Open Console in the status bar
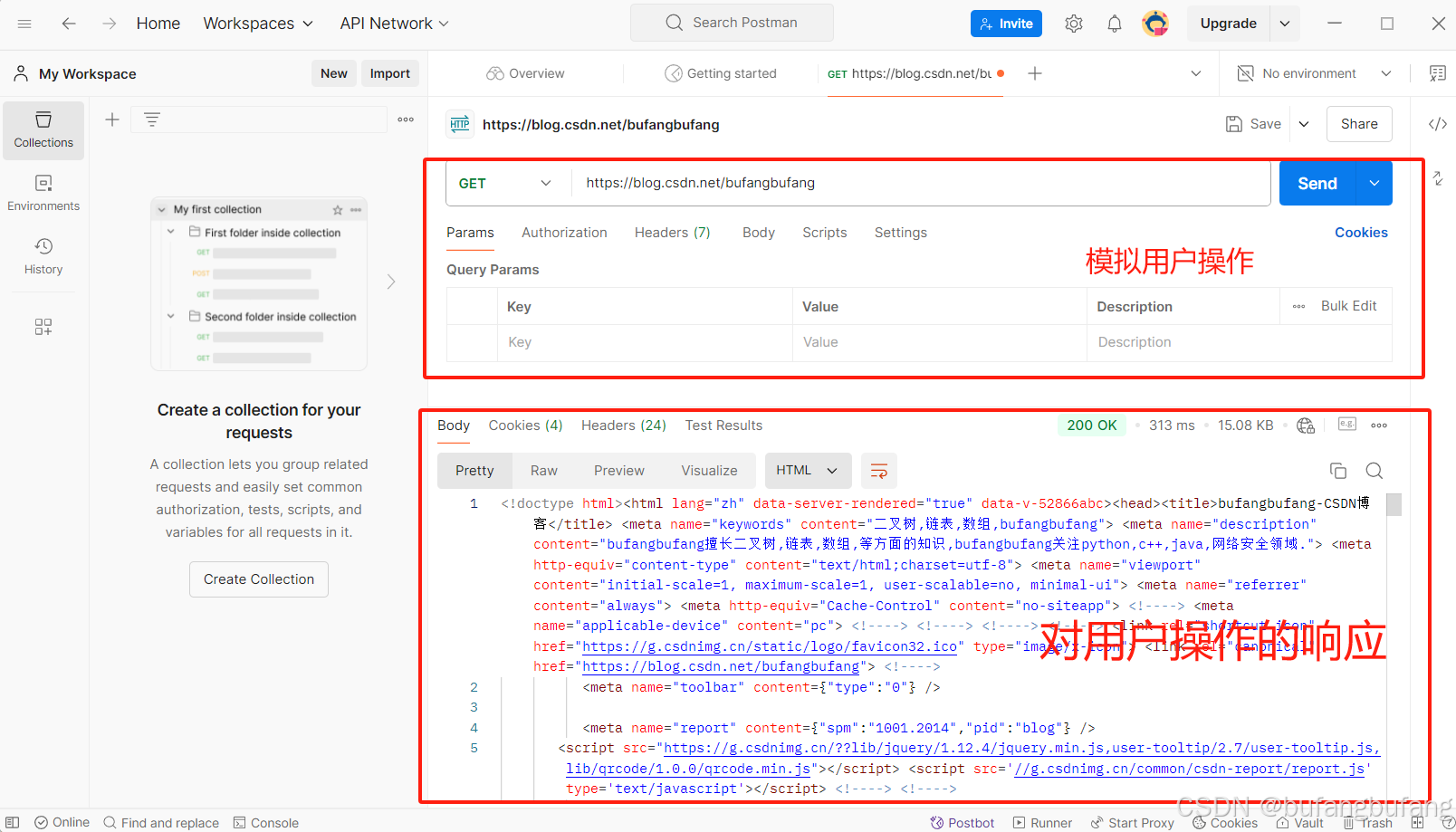The height and width of the screenshot is (832, 1456). [266, 822]
